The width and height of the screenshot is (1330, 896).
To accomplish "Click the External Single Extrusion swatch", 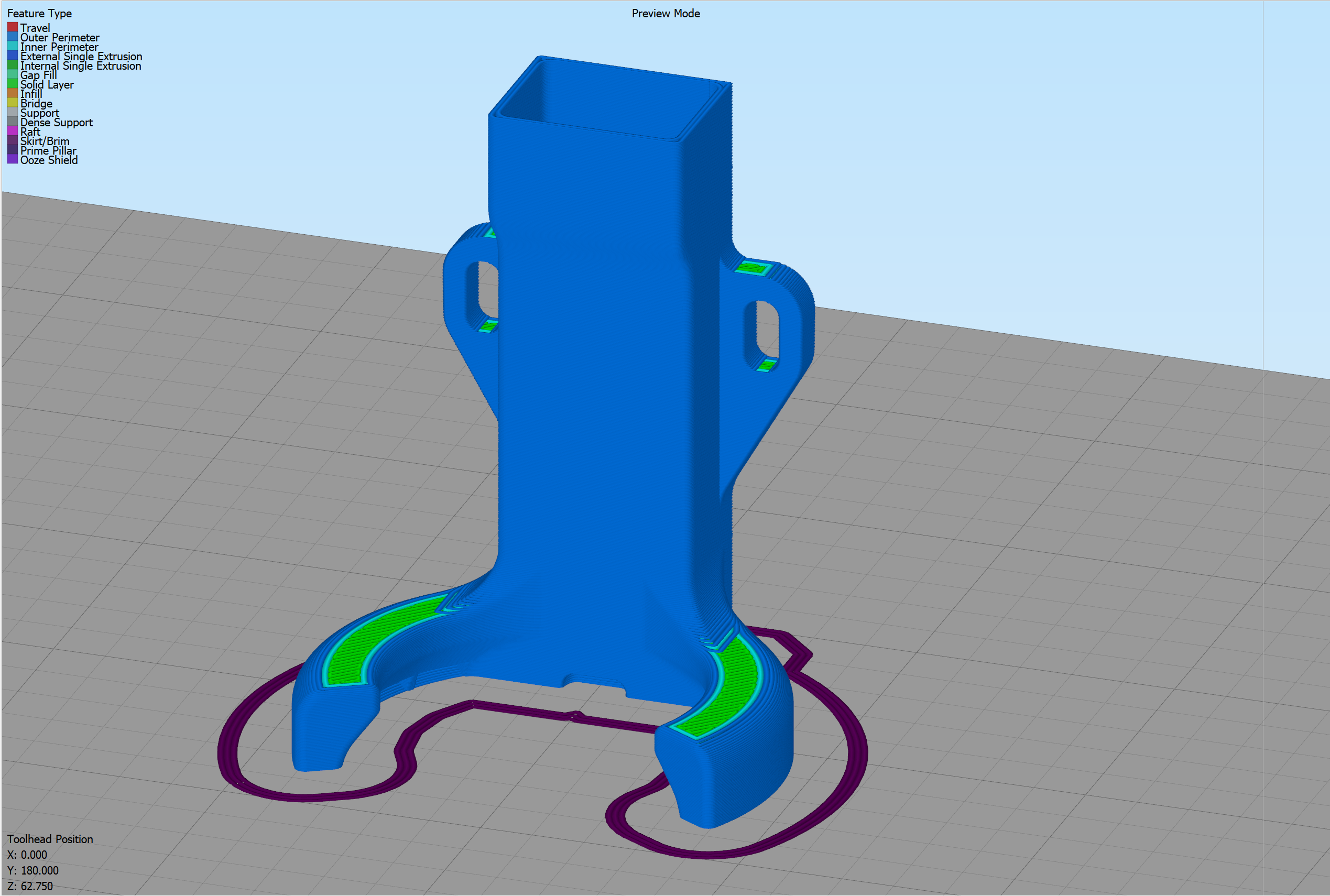I will [12, 56].
